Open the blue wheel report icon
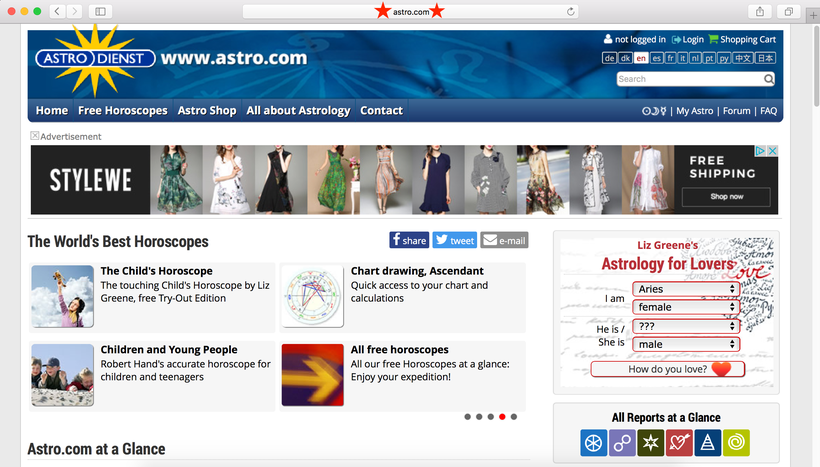Screen dimensions: 820x467 click(x=594, y=443)
